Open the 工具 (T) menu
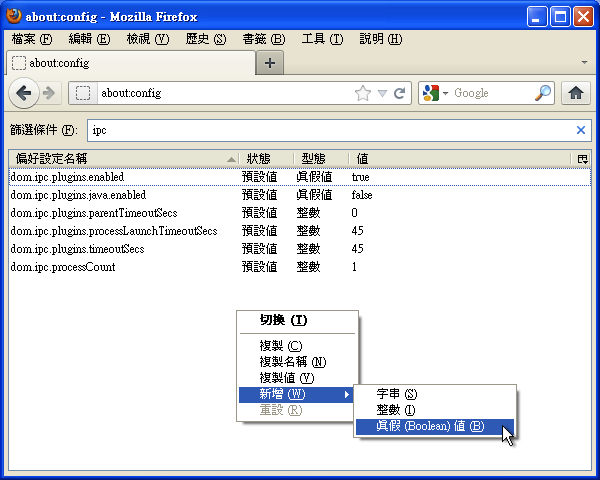Screen dimensions: 600x480 tap(322, 39)
